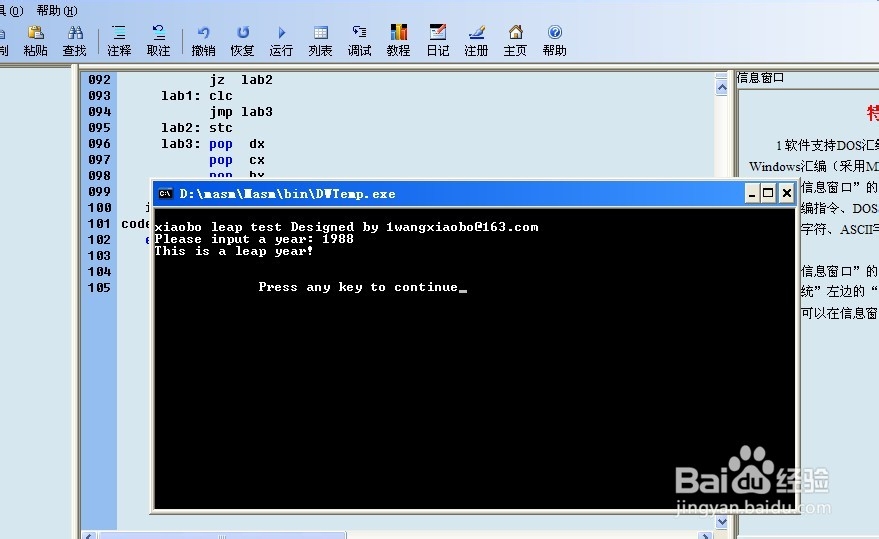This screenshot has width=879, height=539.
Task: Maximize the DTemp.exe console window
Action: point(769,194)
